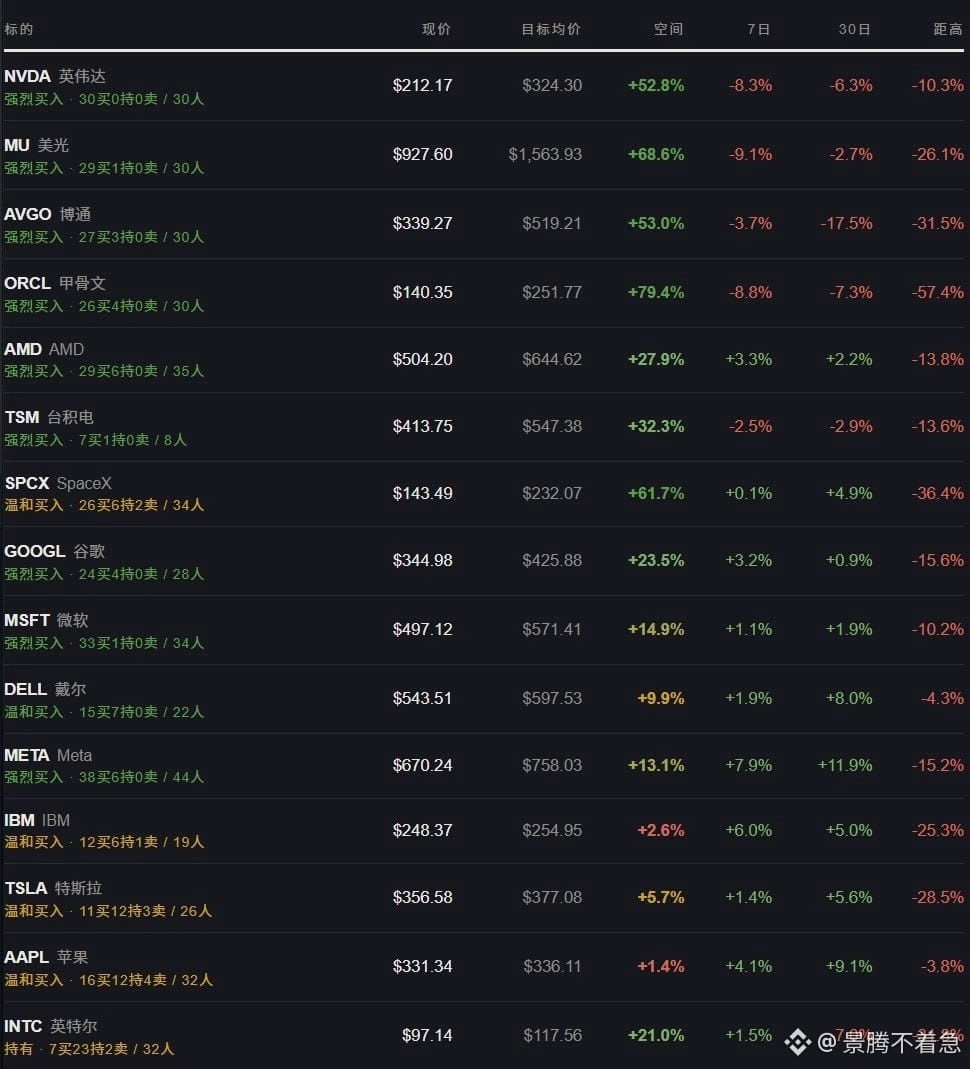
Task: Sort by 目标均价 column header
Action: point(551,29)
